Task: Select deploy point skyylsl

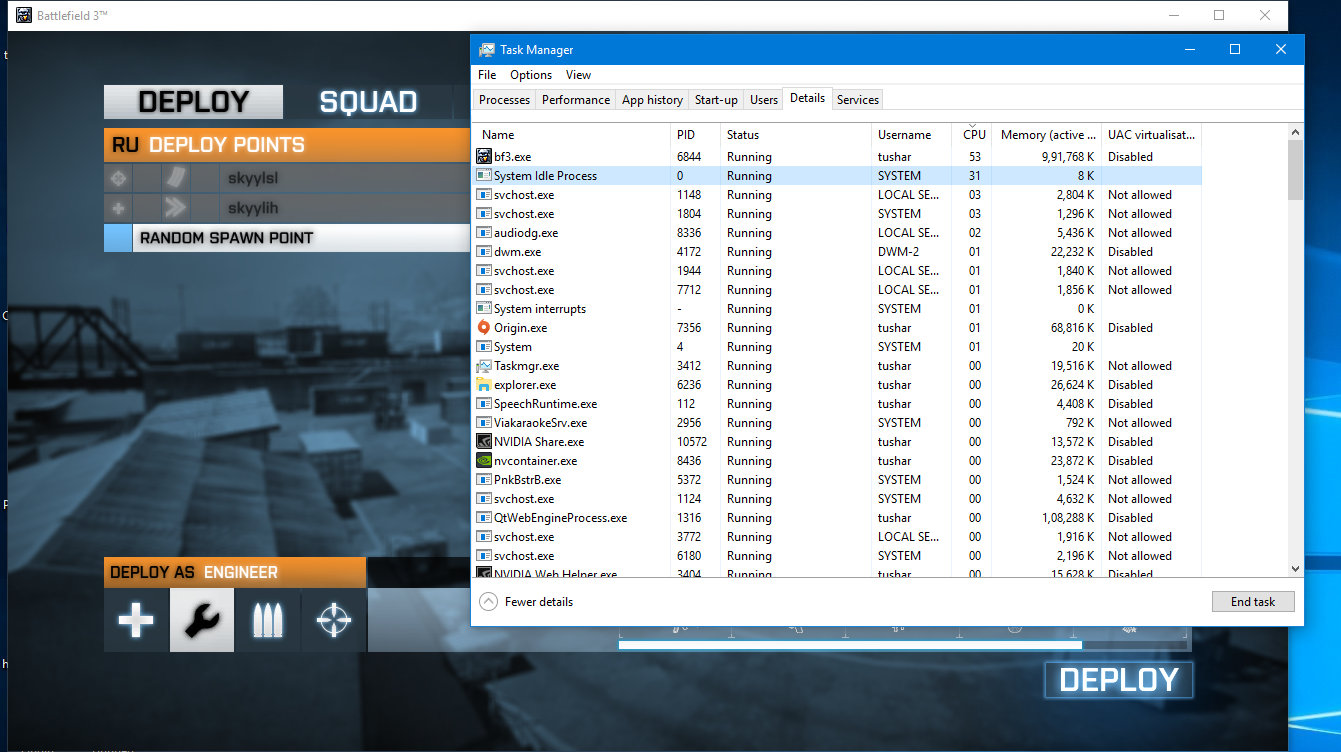Action: (287, 178)
